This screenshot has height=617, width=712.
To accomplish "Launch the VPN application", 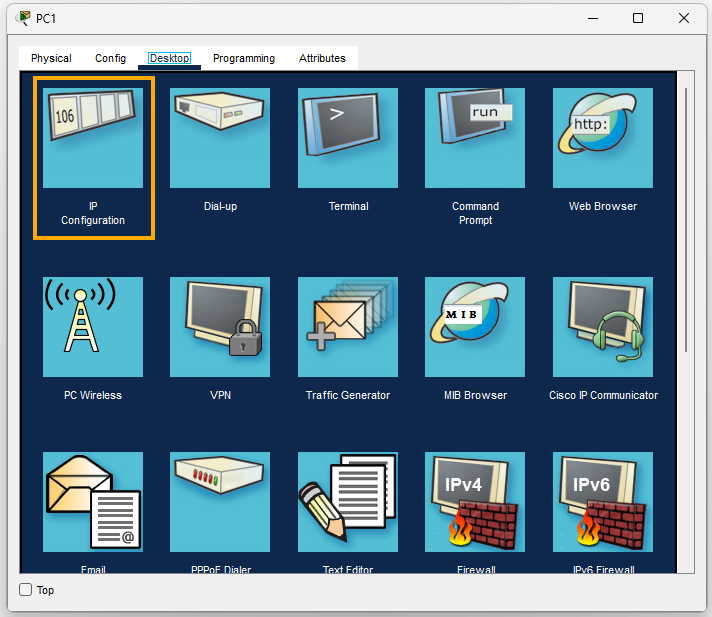I will click(x=220, y=327).
